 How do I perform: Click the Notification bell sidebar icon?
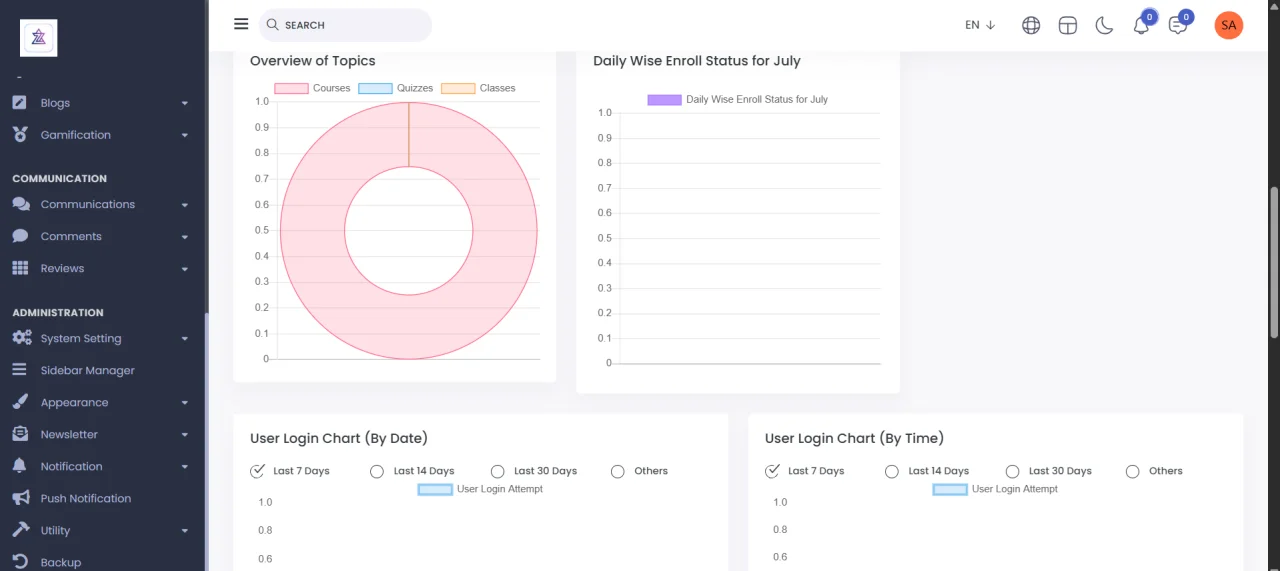point(20,466)
